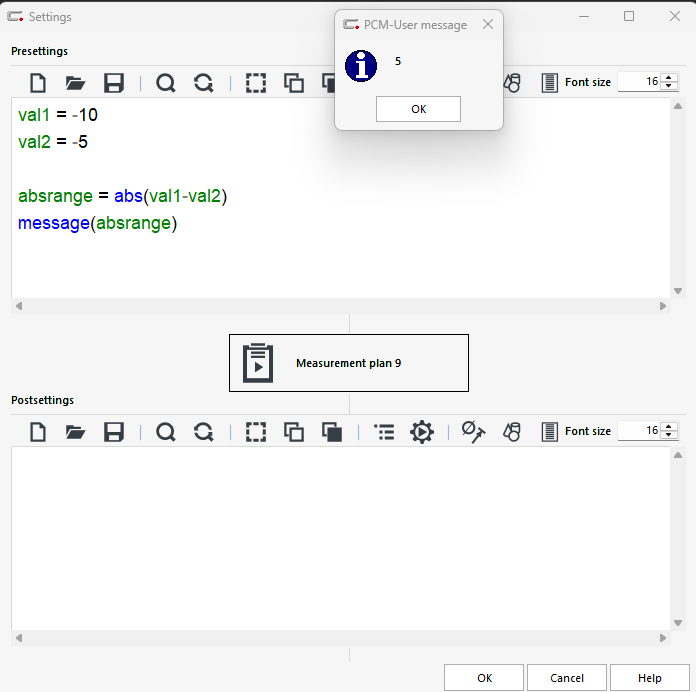Screen dimensions: 696x692
Task: Click diameter-probe icon in Postsettings toolbar
Action: coord(473,432)
